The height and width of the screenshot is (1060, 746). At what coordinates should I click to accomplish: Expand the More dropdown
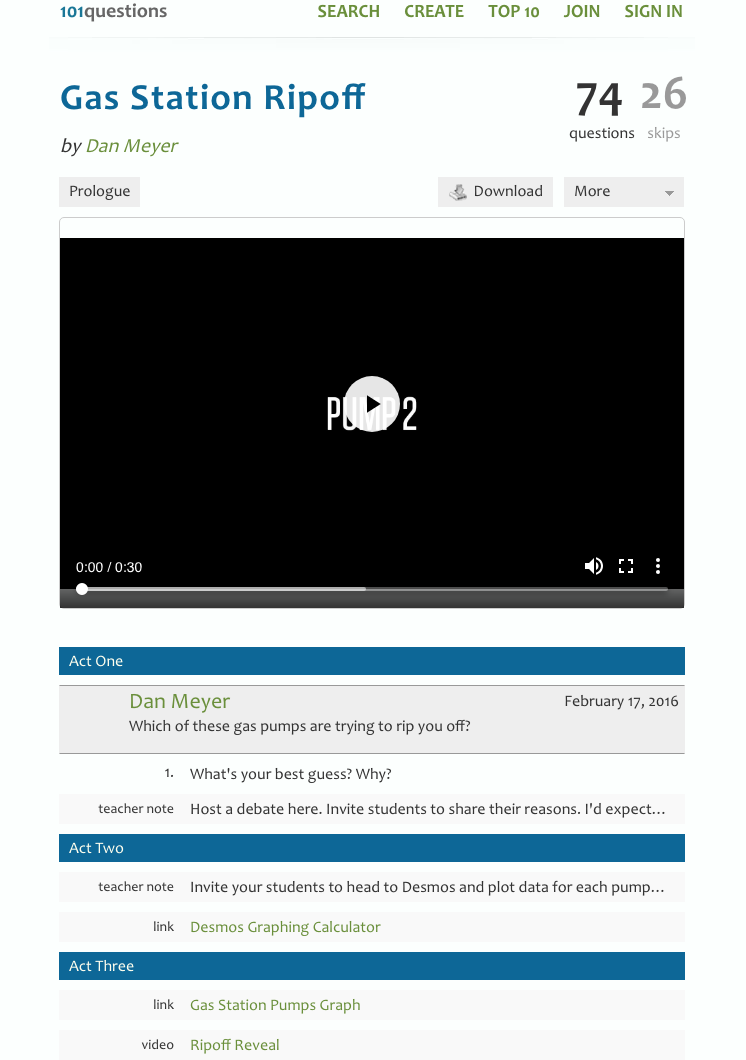point(623,192)
